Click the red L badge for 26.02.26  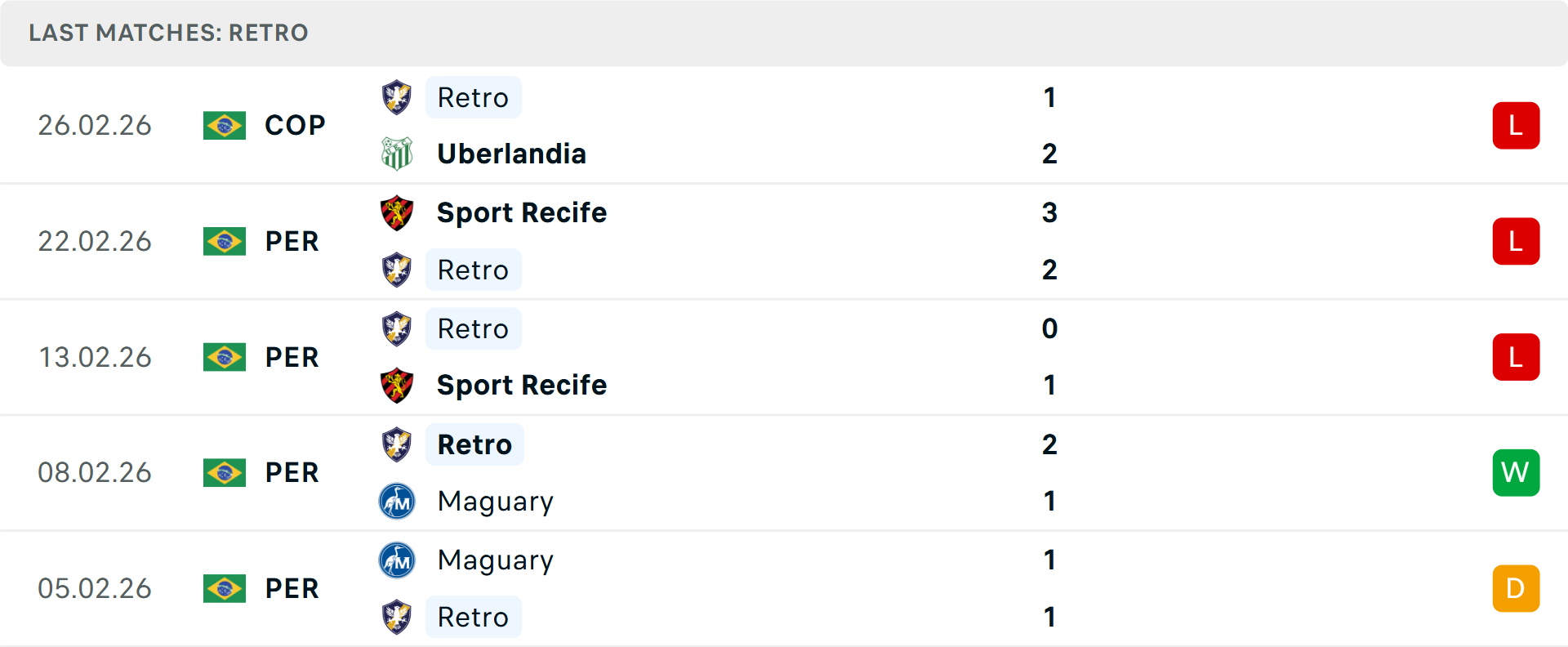[1516, 125]
